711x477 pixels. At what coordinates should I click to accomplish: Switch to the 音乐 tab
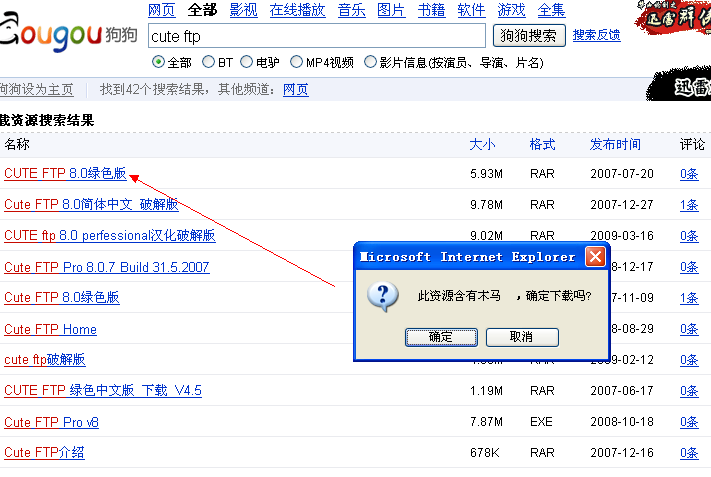coord(351,10)
